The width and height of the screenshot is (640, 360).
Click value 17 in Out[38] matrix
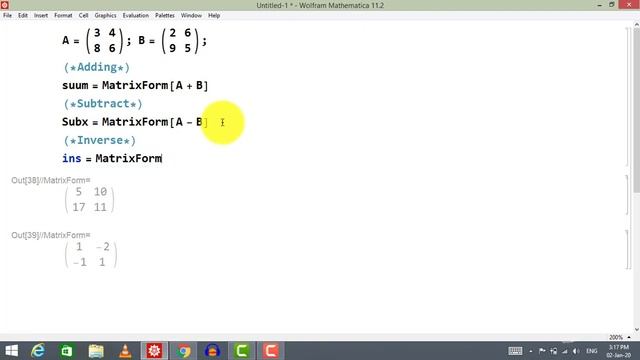click(79, 207)
